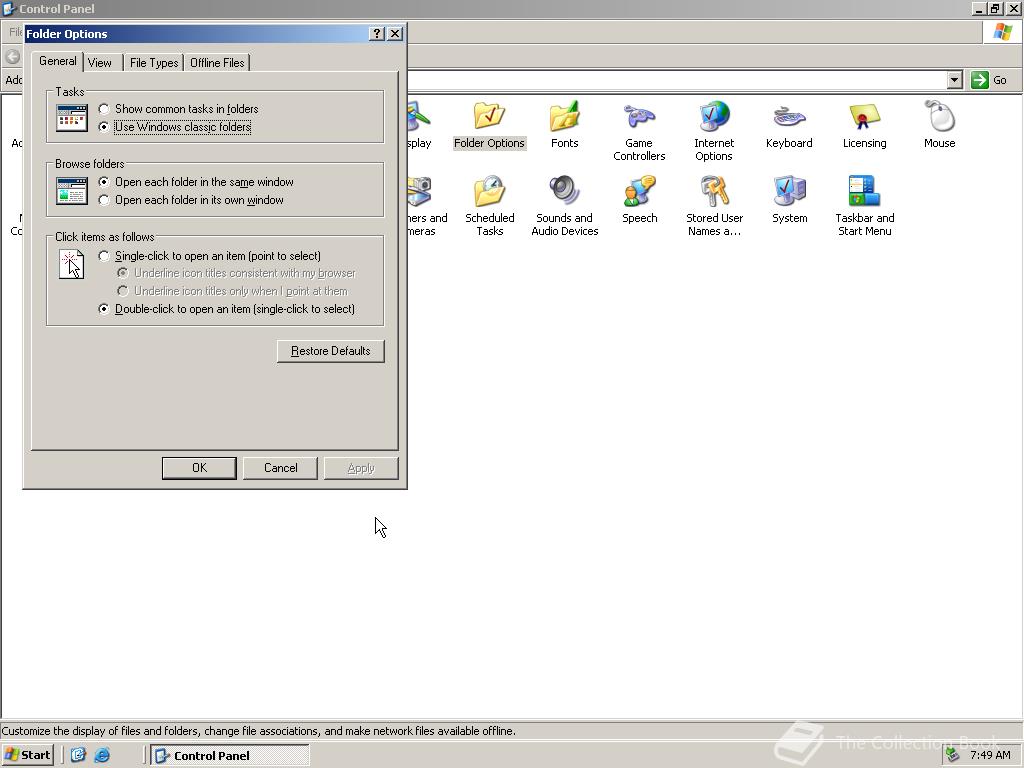Screen dimensions: 1024x768
Task: Open the Taskbar and Start Menu icon
Action: tap(864, 206)
